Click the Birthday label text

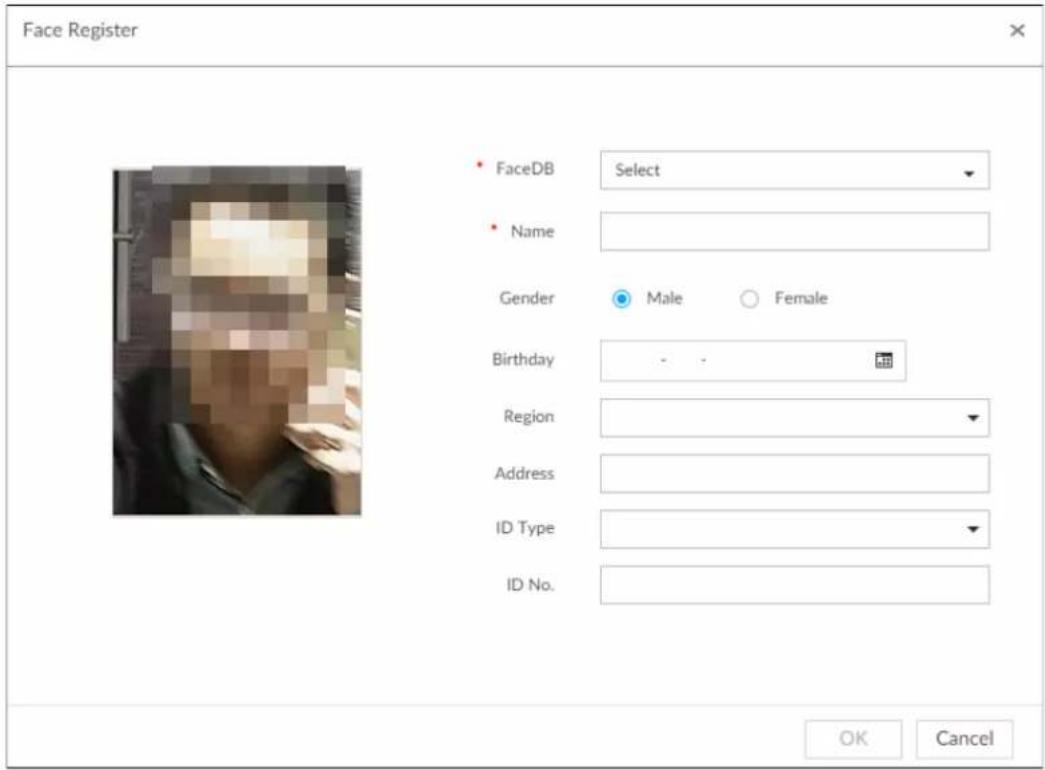tap(523, 360)
